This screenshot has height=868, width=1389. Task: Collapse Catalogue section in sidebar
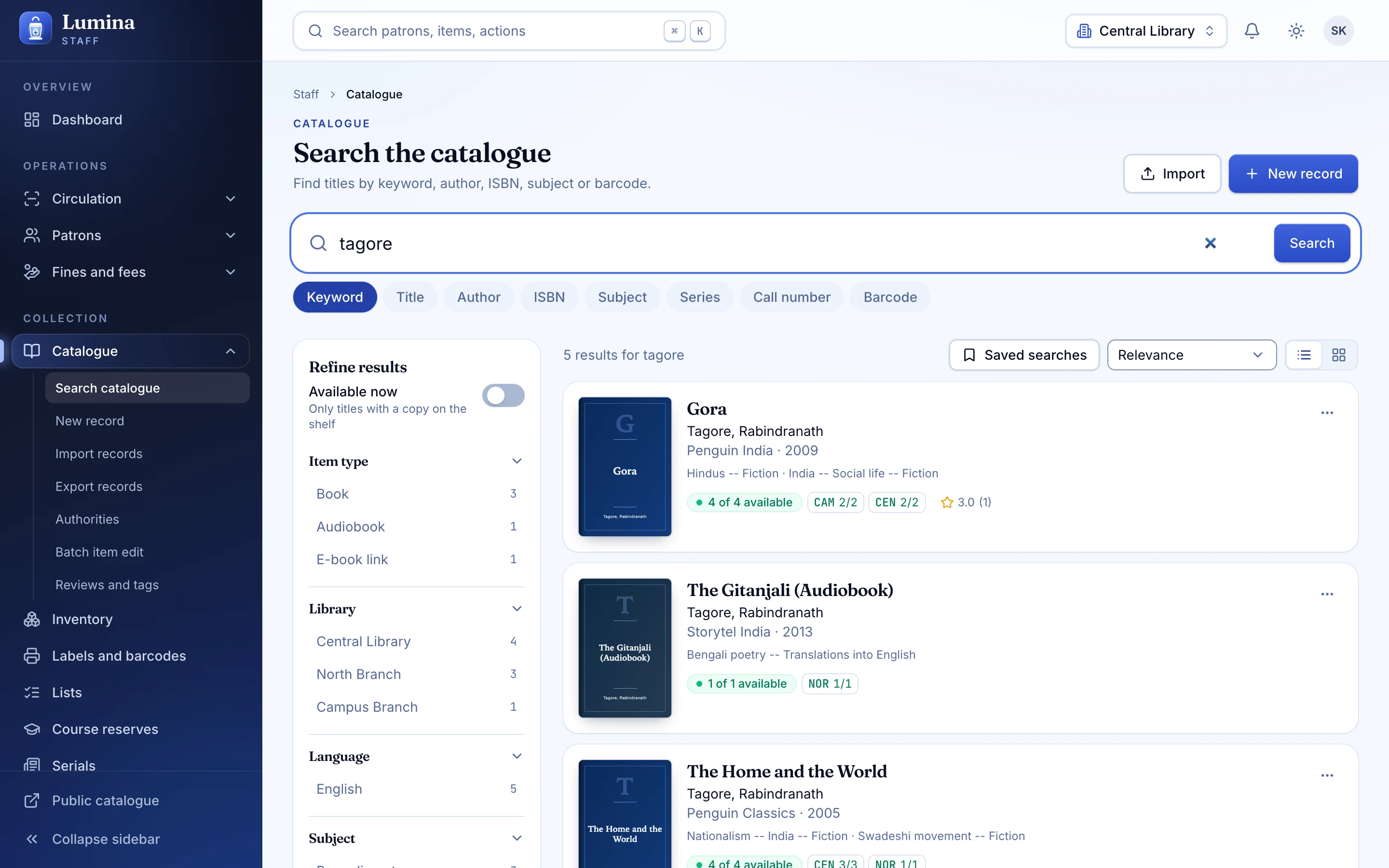131,352
